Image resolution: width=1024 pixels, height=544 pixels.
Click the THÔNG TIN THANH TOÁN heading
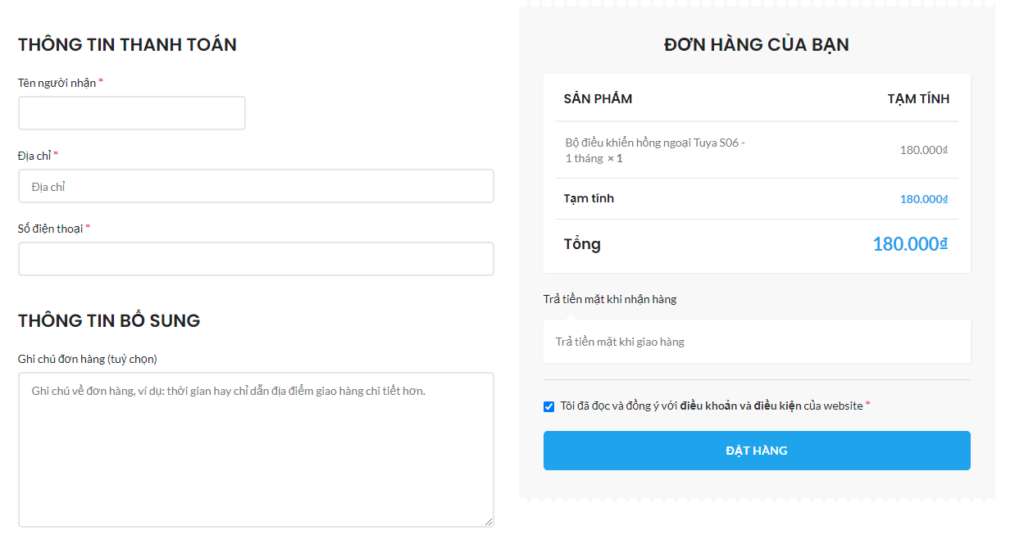point(127,45)
